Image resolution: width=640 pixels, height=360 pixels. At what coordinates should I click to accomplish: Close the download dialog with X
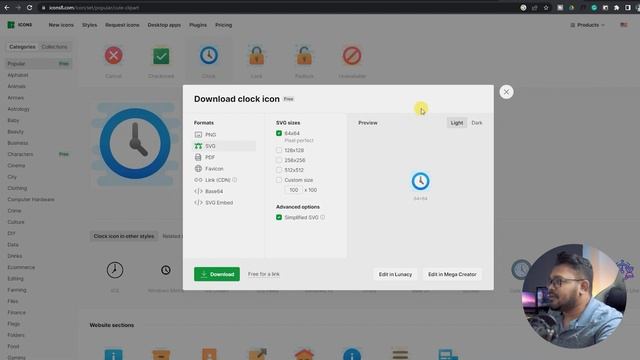pos(506,92)
